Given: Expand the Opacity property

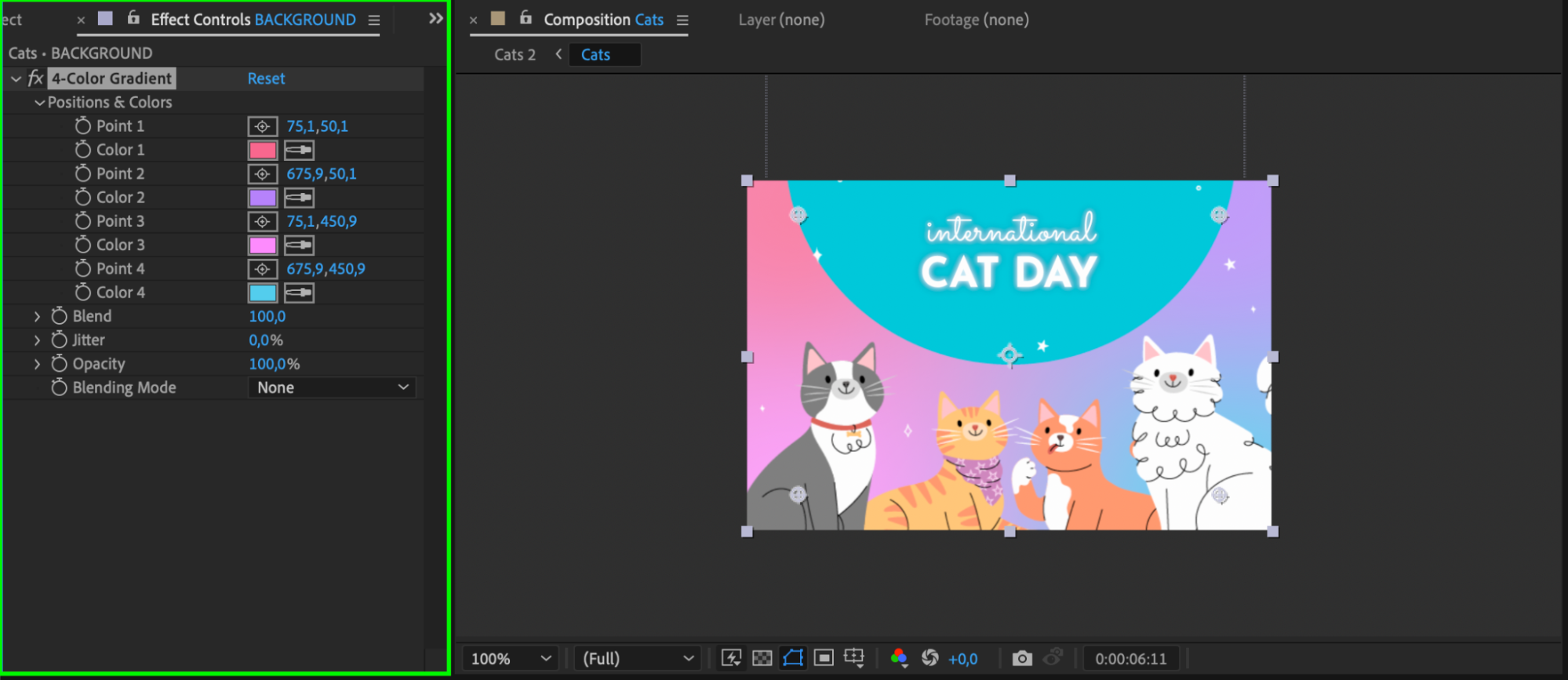Looking at the screenshot, I should pyautogui.click(x=37, y=364).
